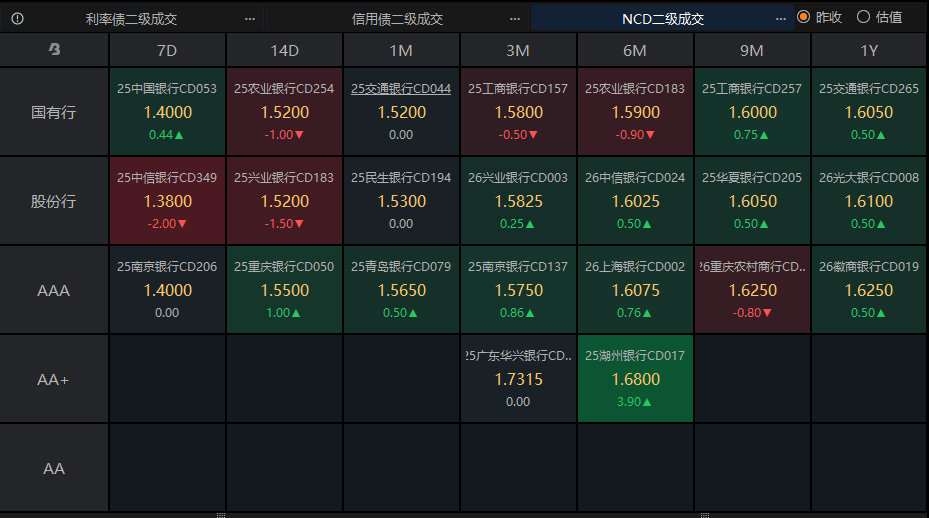Click the 国有行 row header
The image size is (929, 518).
(54, 112)
